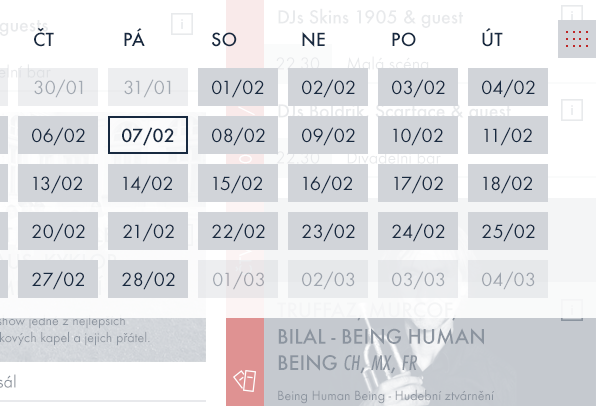Select 24/02 under the PO column
This screenshot has width=606, height=406.
(417, 231)
